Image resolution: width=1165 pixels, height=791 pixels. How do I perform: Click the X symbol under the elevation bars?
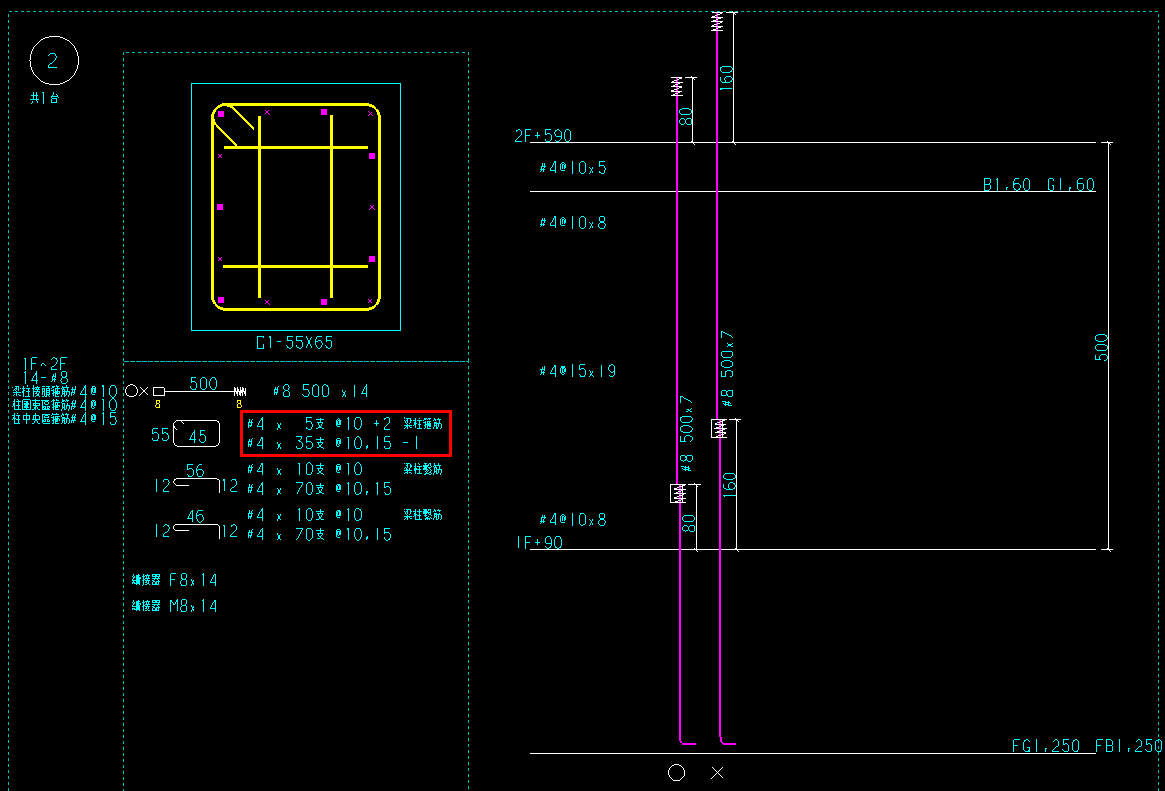[717, 772]
